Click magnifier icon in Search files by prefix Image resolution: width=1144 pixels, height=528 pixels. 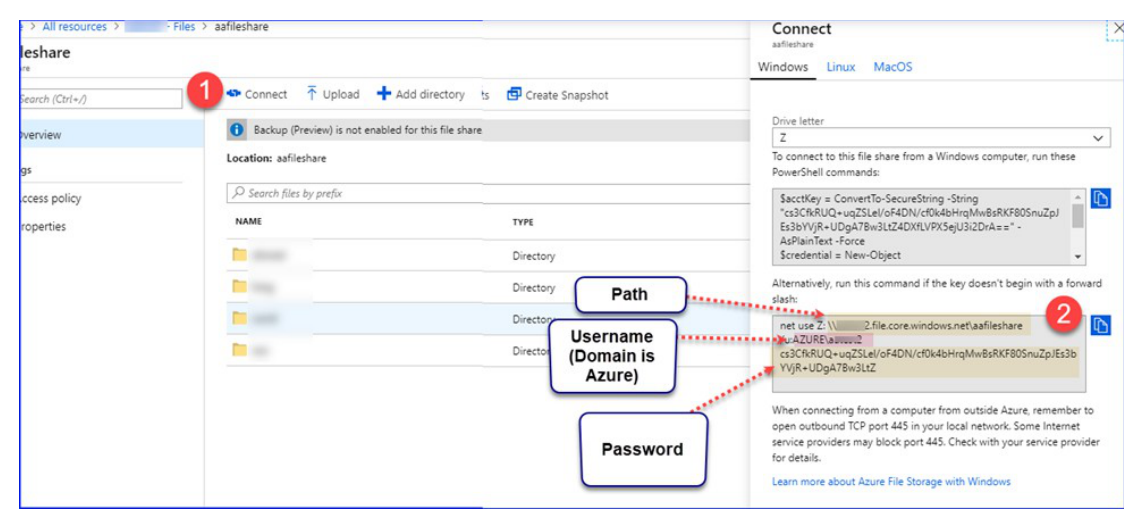pos(238,193)
